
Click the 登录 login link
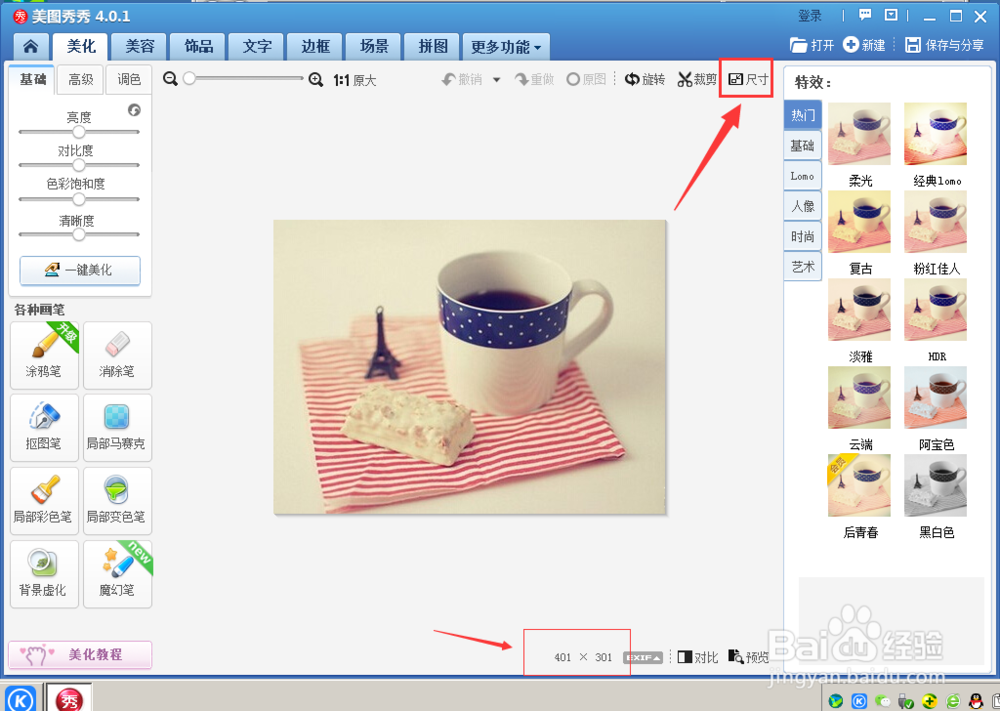[810, 15]
